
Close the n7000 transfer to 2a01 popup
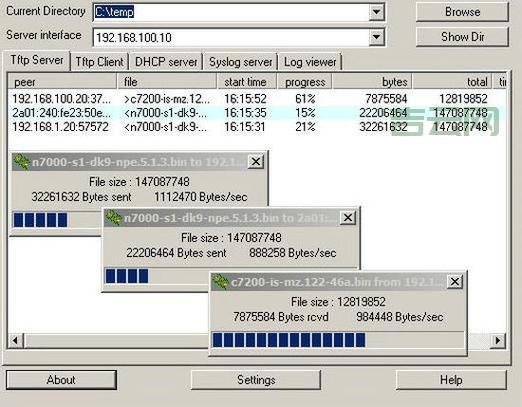point(348,218)
